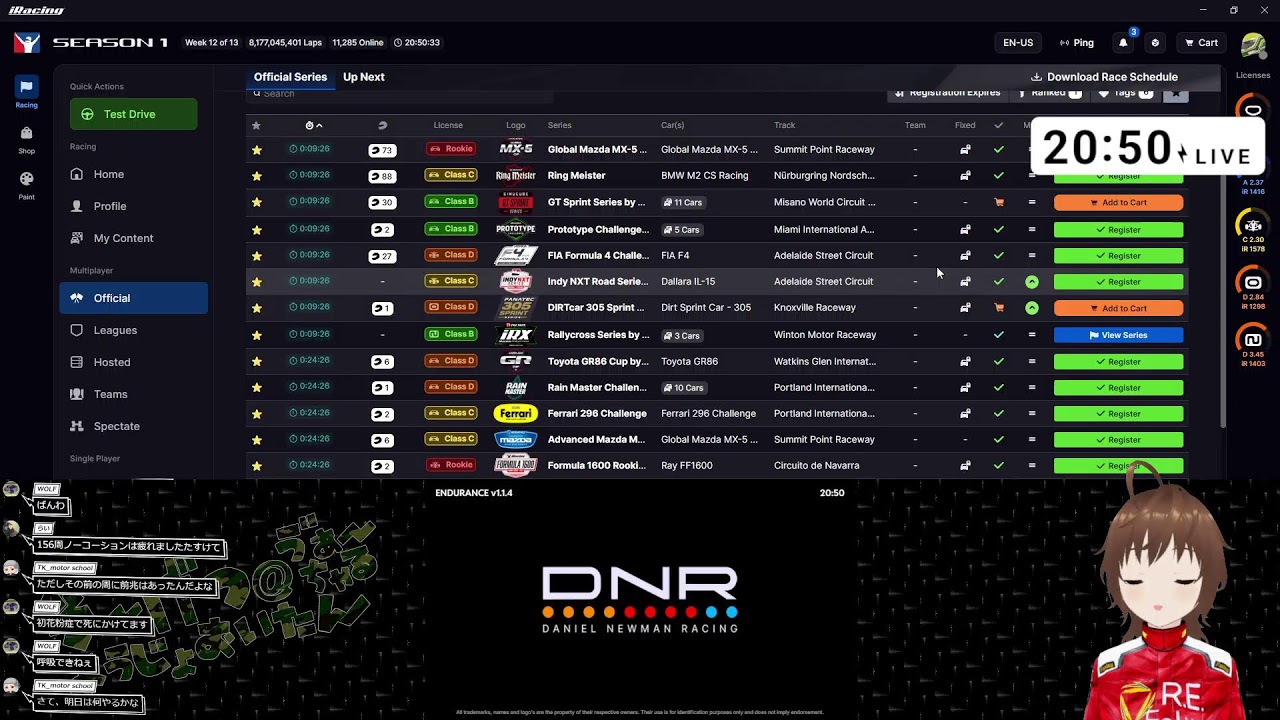
Task: Click the green up-arrow in Indy NXT row
Action: pyautogui.click(x=1032, y=282)
